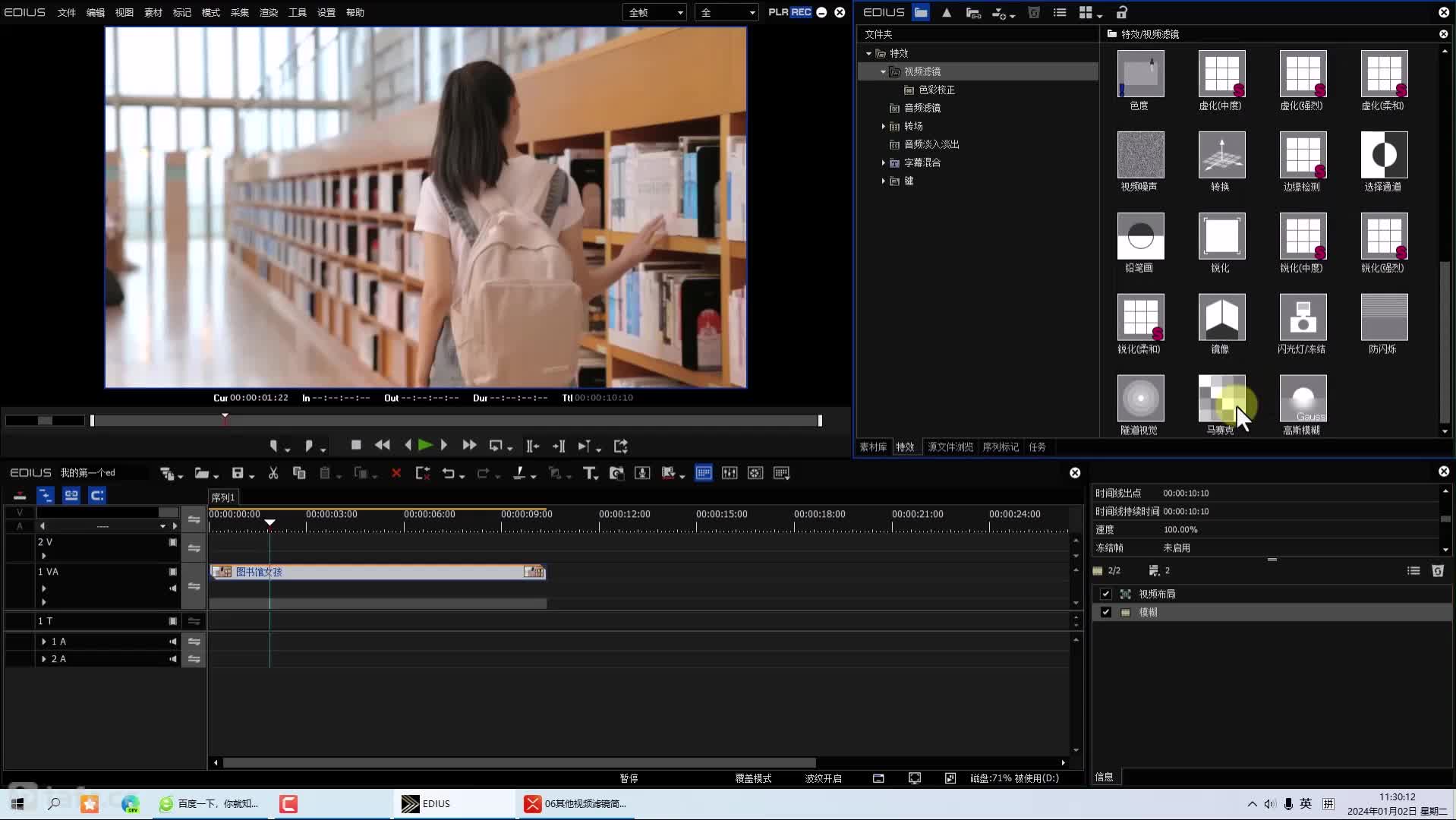Click the Windows Start button
The height and width of the screenshot is (820, 1456).
click(x=17, y=803)
